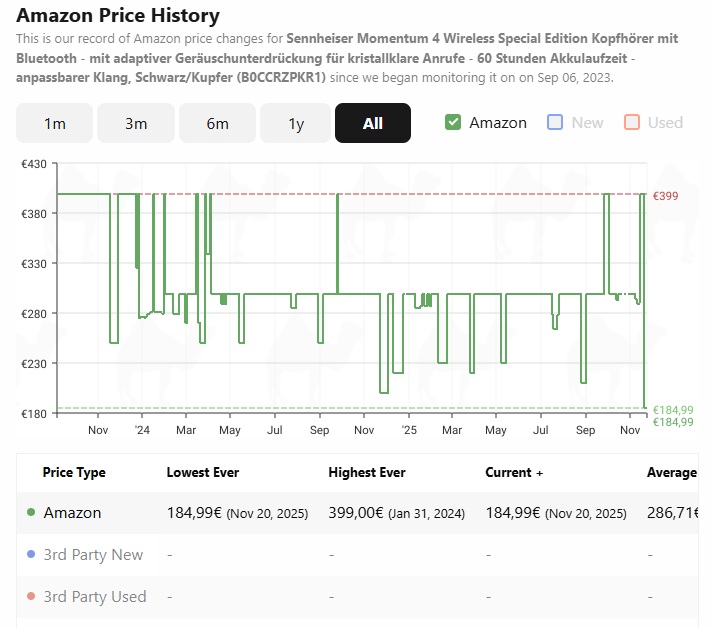The image size is (712, 628).
Task: Click the Sennheiser Momentum 4 product title text
Action: 347,58
